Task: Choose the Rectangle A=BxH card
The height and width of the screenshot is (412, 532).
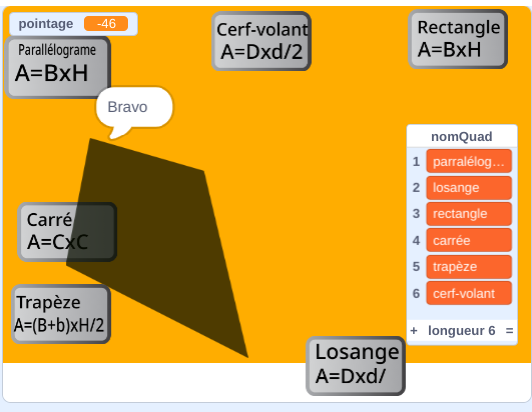Action: click(x=458, y=39)
